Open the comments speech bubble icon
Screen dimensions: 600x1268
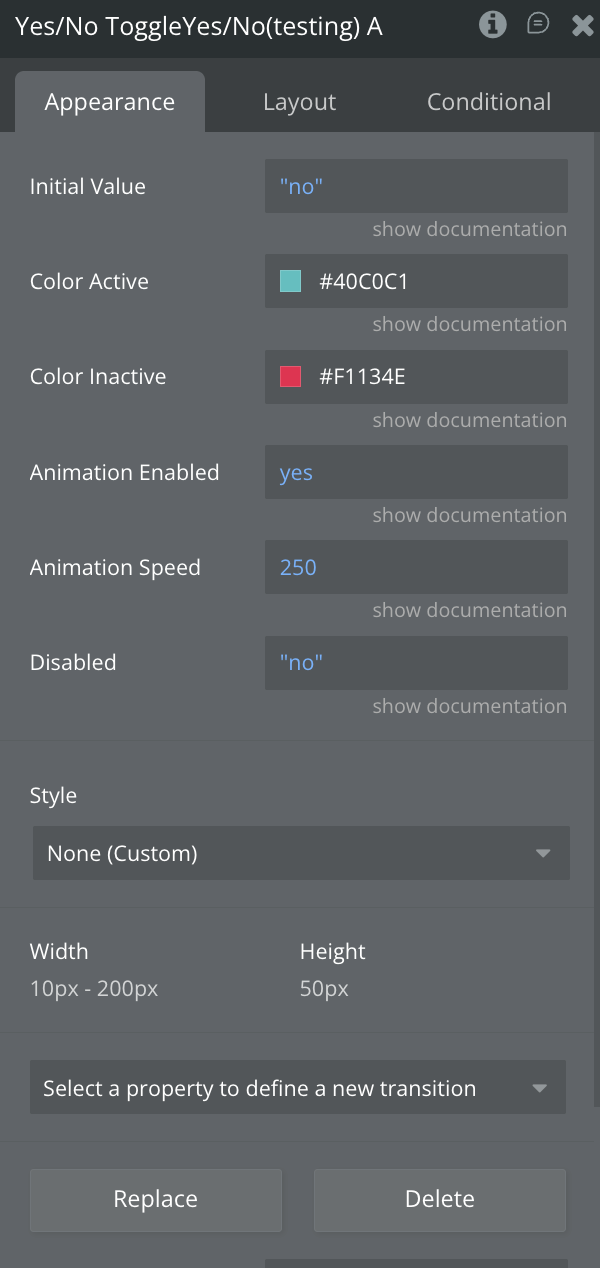coord(538,24)
